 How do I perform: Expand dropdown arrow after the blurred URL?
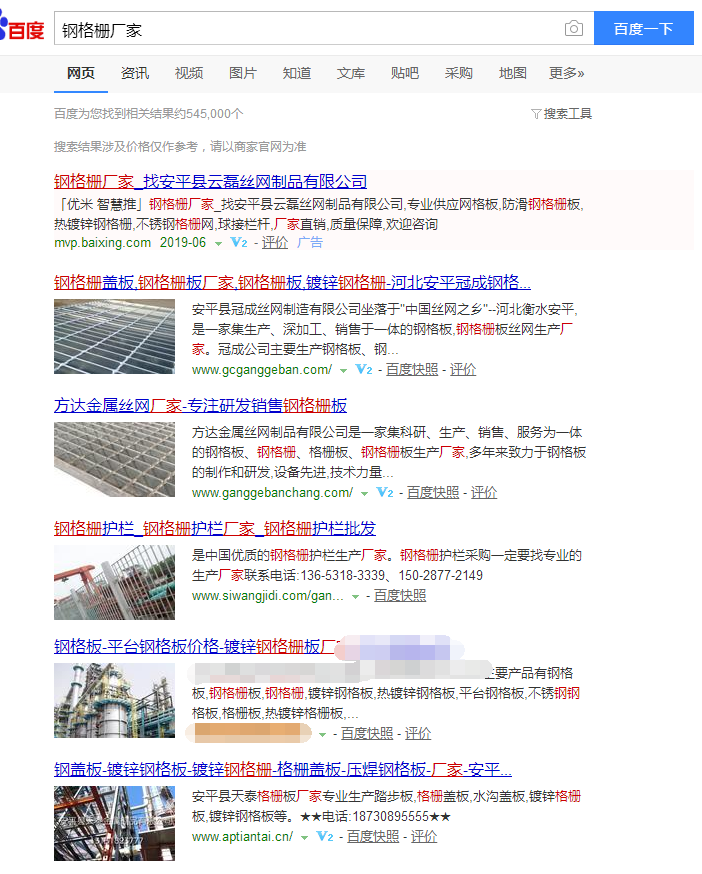tap(322, 735)
